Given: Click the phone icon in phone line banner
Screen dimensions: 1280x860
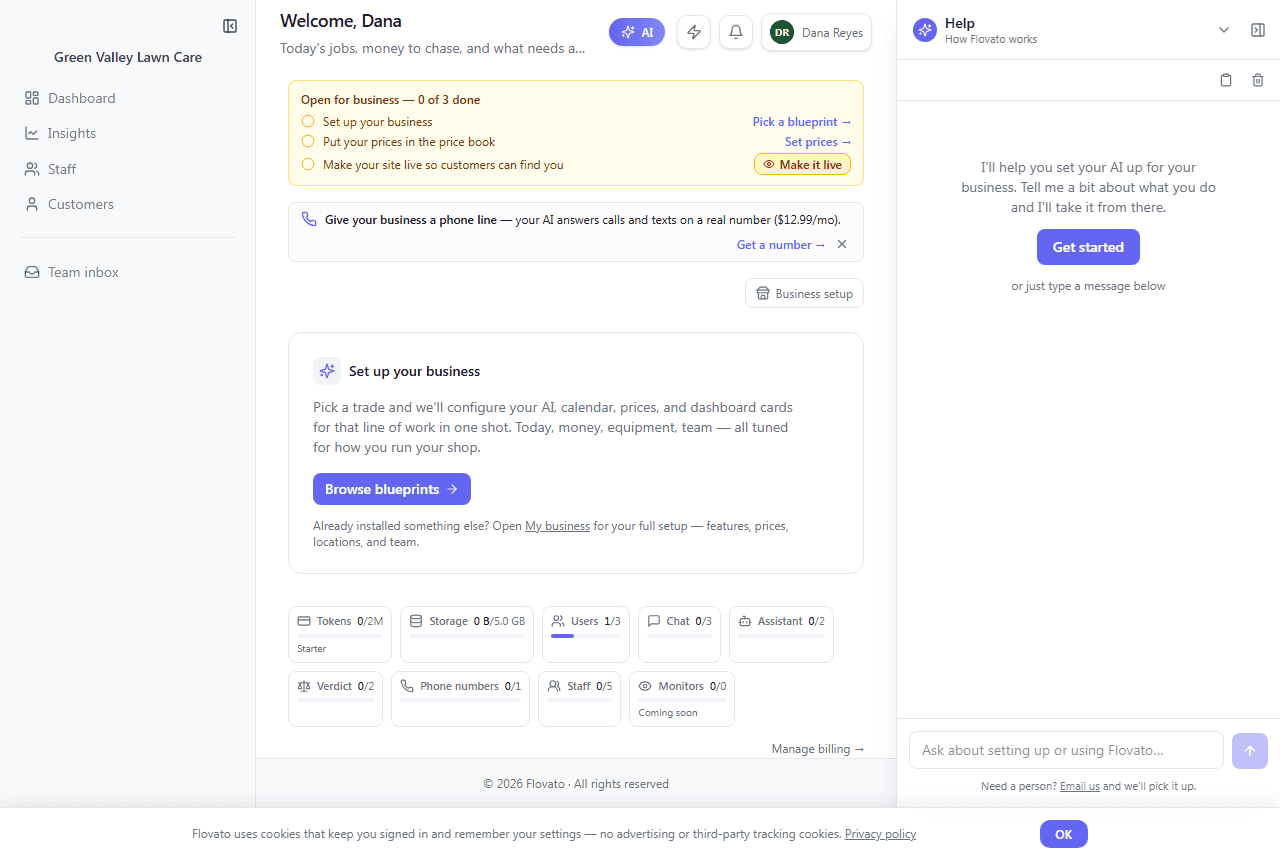Looking at the screenshot, I should tap(309, 219).
